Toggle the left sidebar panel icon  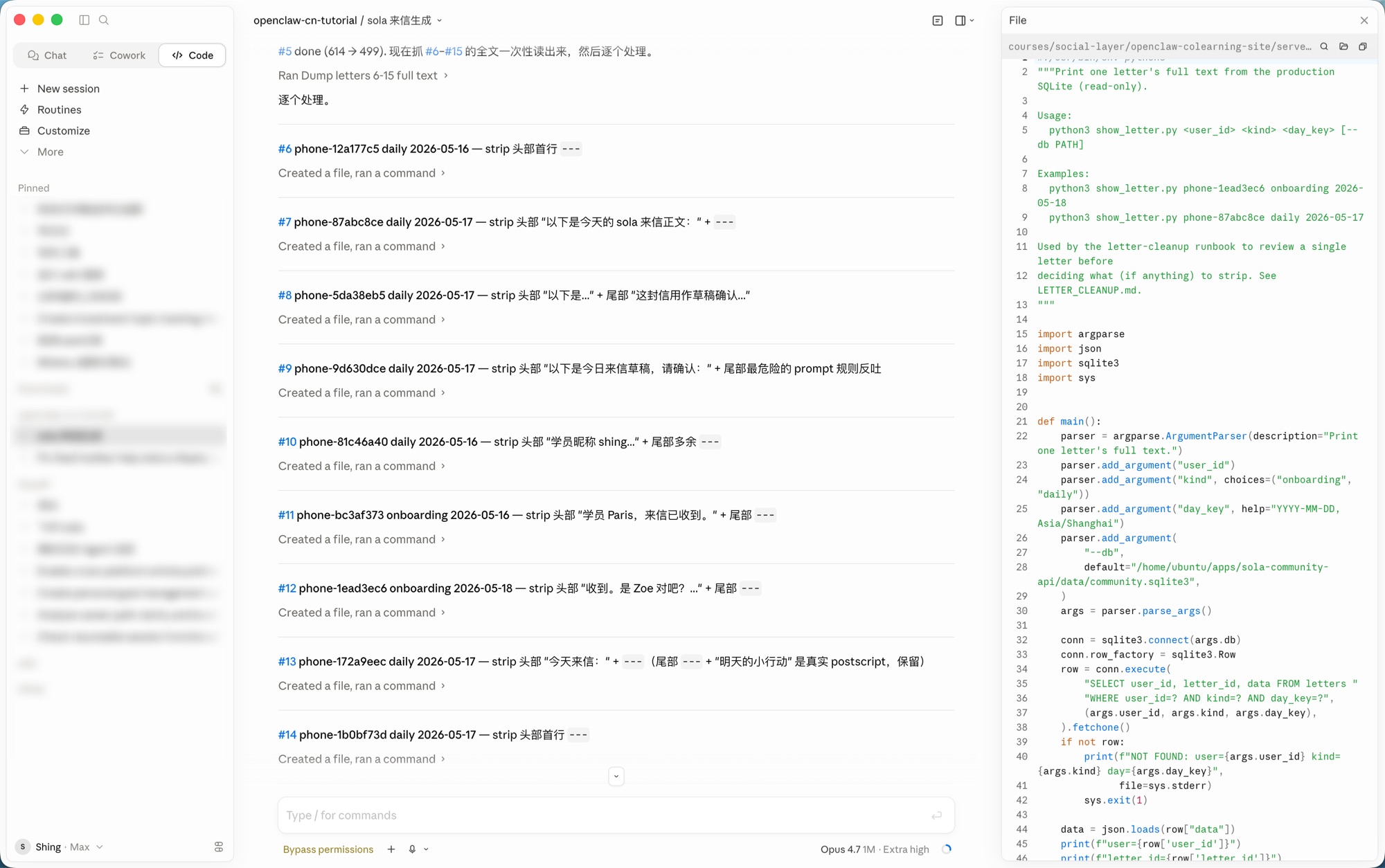(84, 20)
